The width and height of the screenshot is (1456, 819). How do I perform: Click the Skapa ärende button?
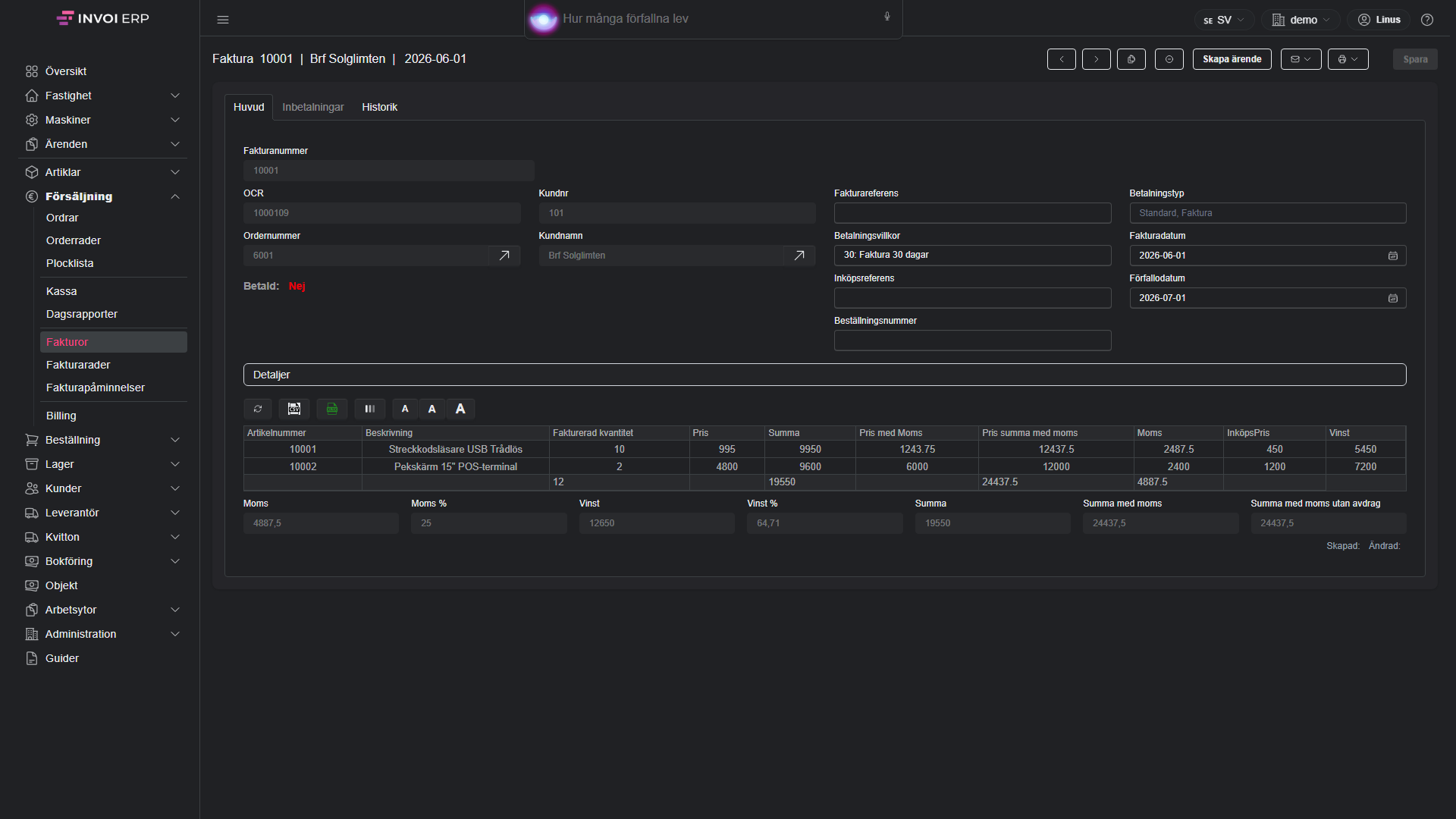[x=1232, y=59]
